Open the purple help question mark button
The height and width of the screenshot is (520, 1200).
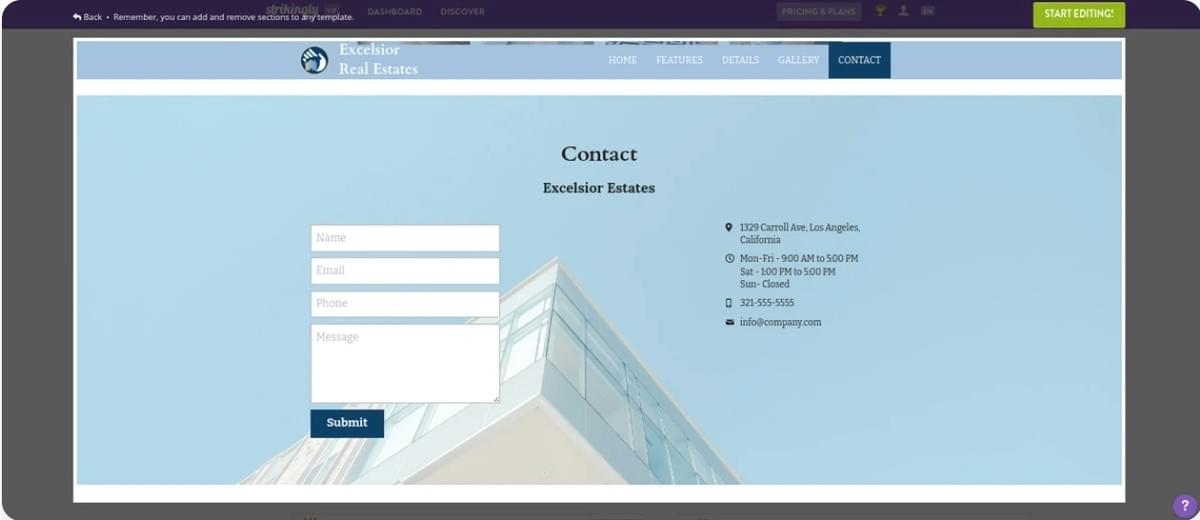point(1185,506)
